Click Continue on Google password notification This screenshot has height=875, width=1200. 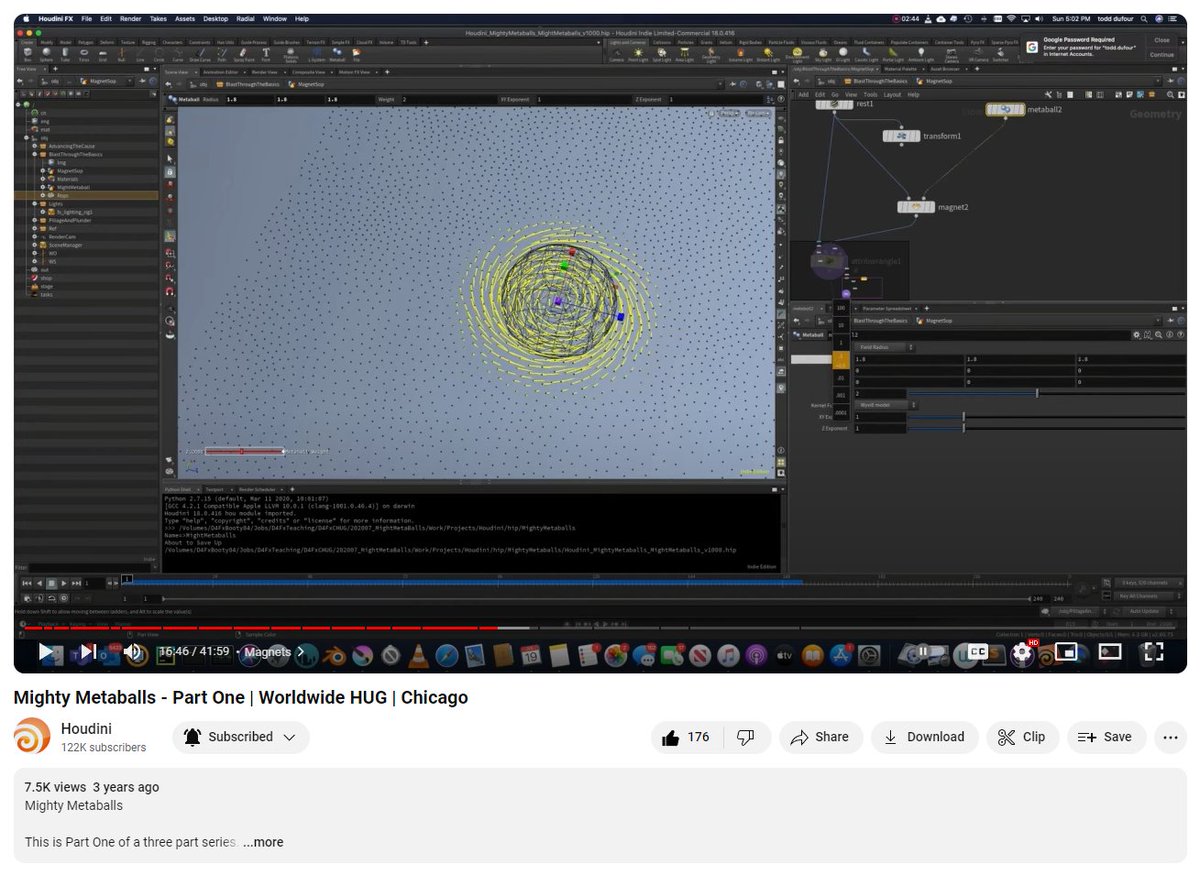pos(1161,55)
